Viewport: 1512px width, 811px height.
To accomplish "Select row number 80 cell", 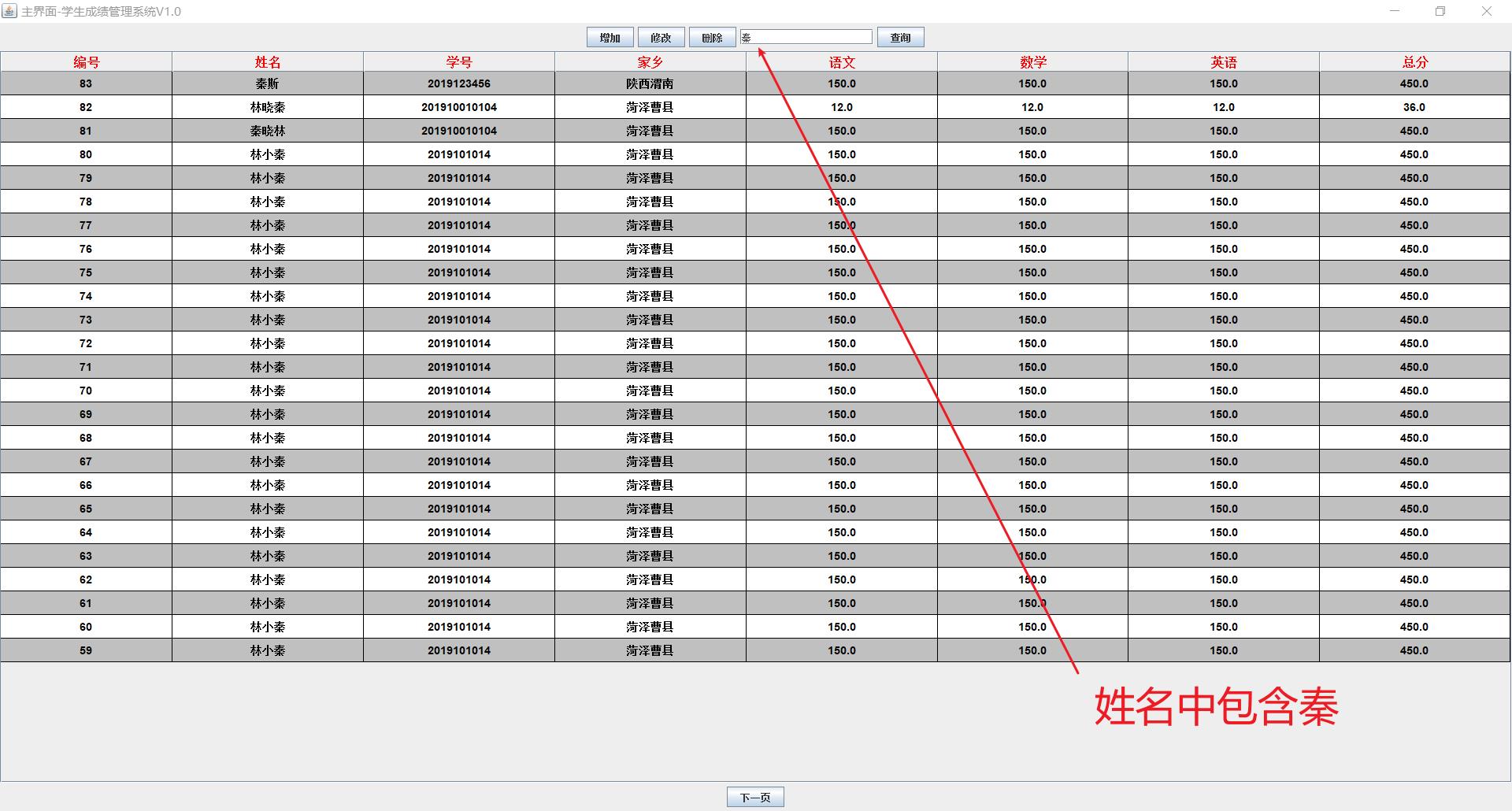I will pyautogui.click(x=86, y=154).
